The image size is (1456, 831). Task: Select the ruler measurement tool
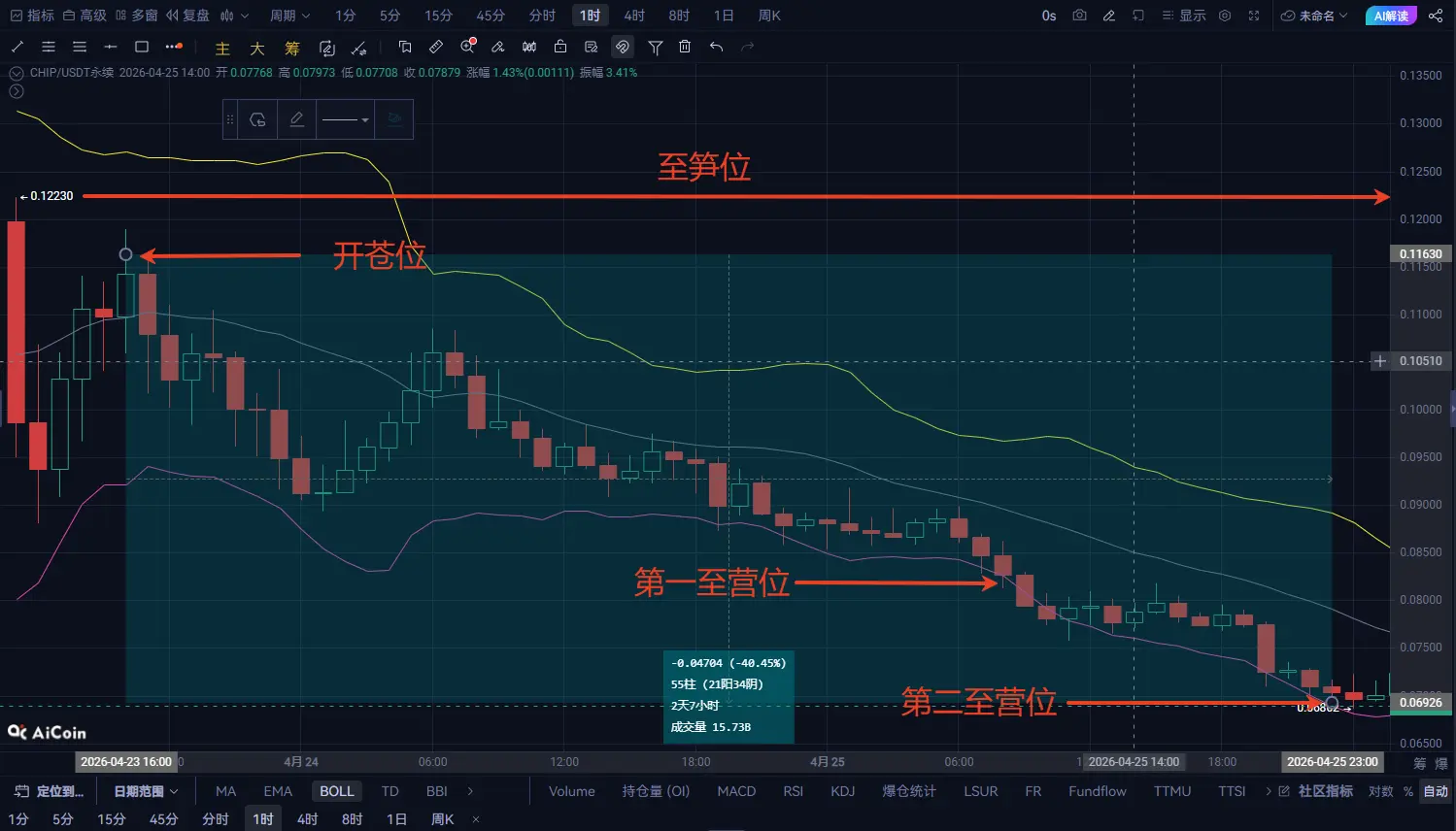coord(436,47)
